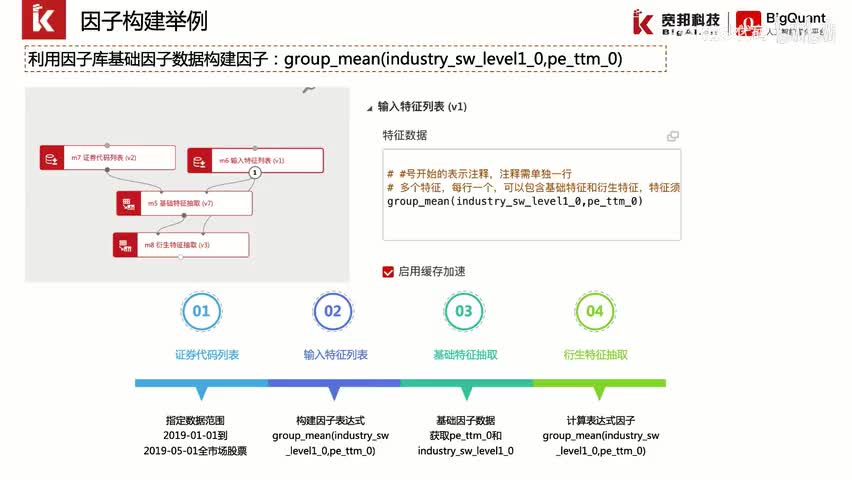Click the m7 证券代码列表 node icon
The image size is (852, 480).
(x=52, y=158)
